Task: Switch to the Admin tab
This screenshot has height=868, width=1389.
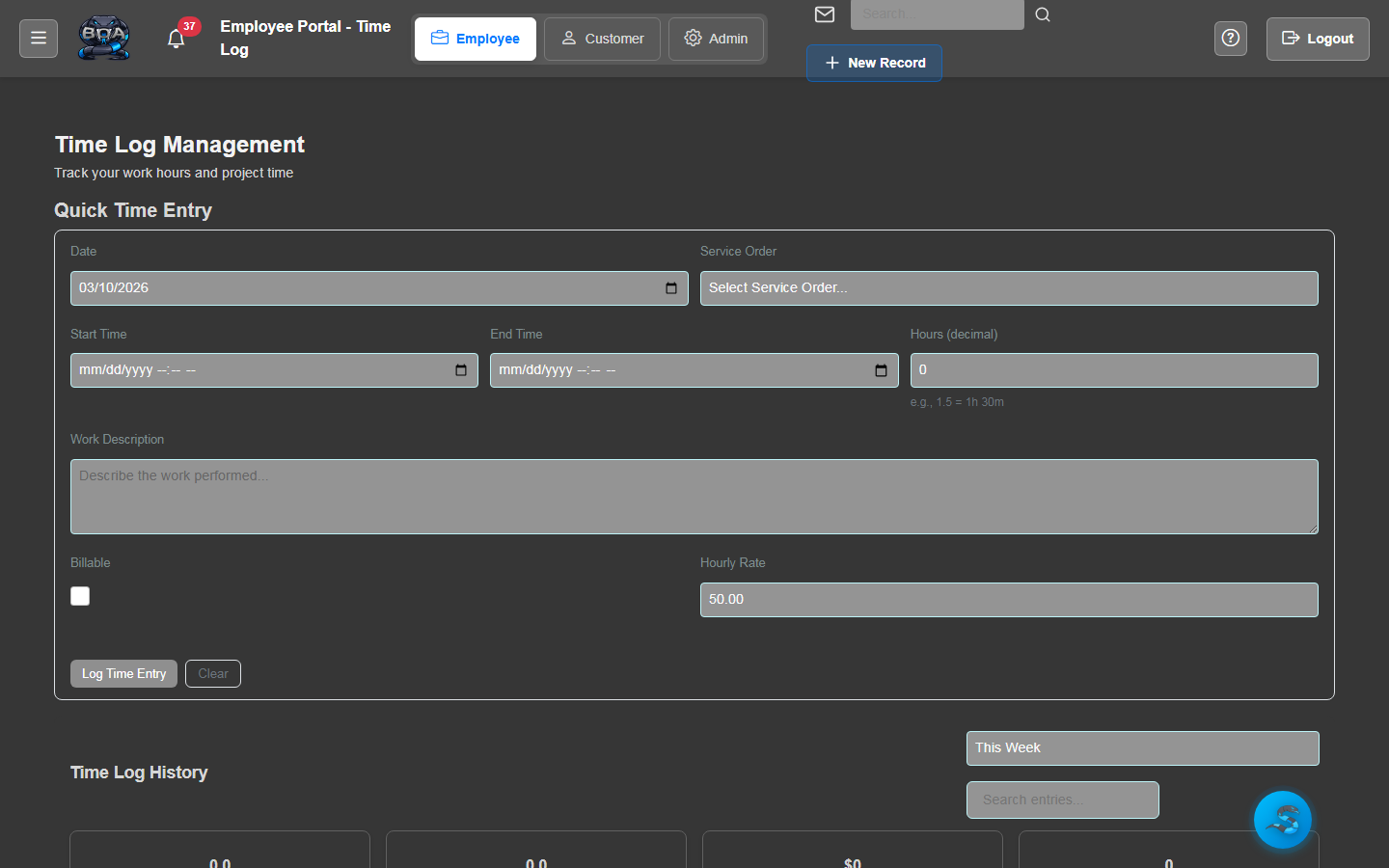Action: point(716,39)
